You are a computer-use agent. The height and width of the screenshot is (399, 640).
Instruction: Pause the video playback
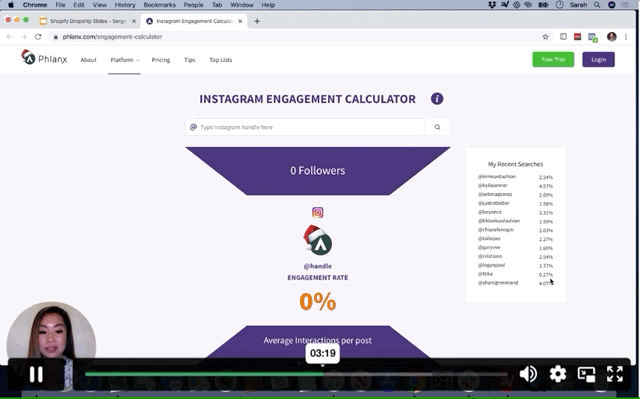coord(36,374)
